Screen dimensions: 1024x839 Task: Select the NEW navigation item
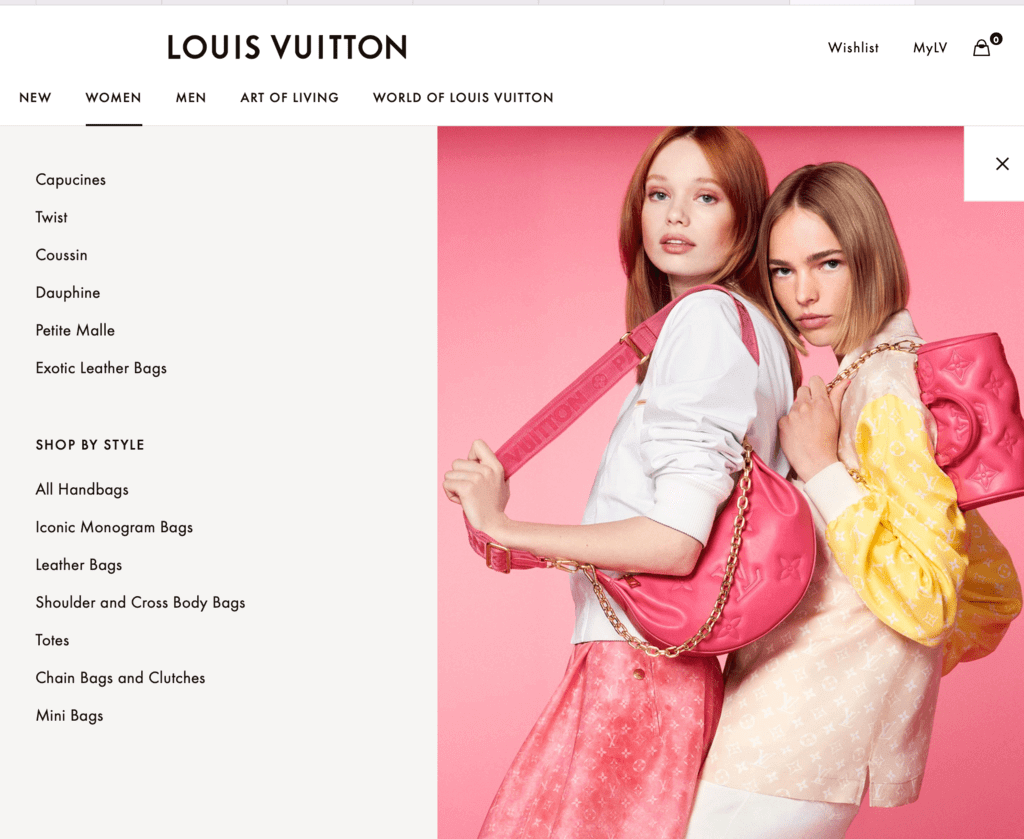pyautogui.click(x=35, y=97)
